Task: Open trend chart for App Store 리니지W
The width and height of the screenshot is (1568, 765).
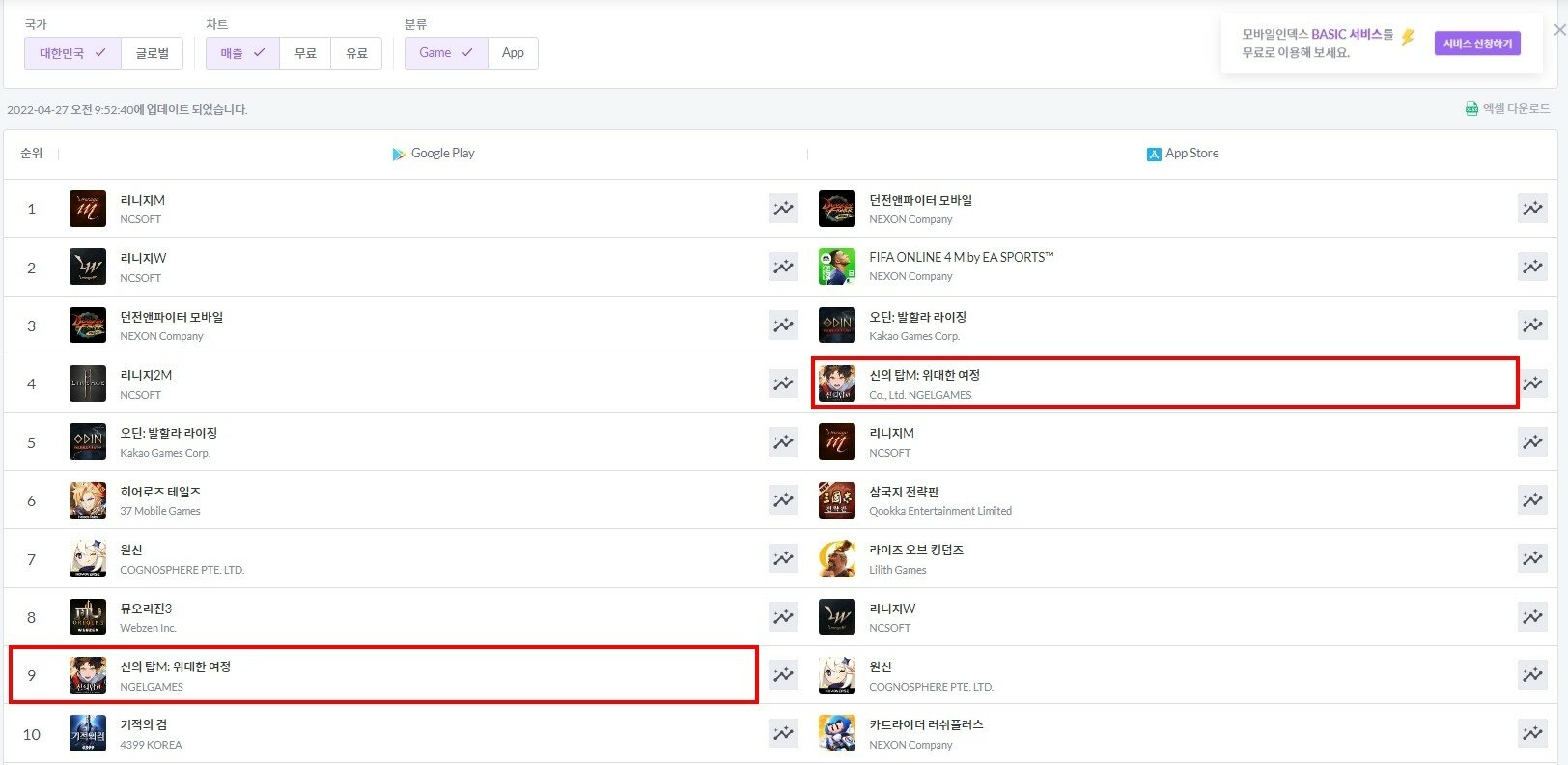Action: coord(1532,616)
